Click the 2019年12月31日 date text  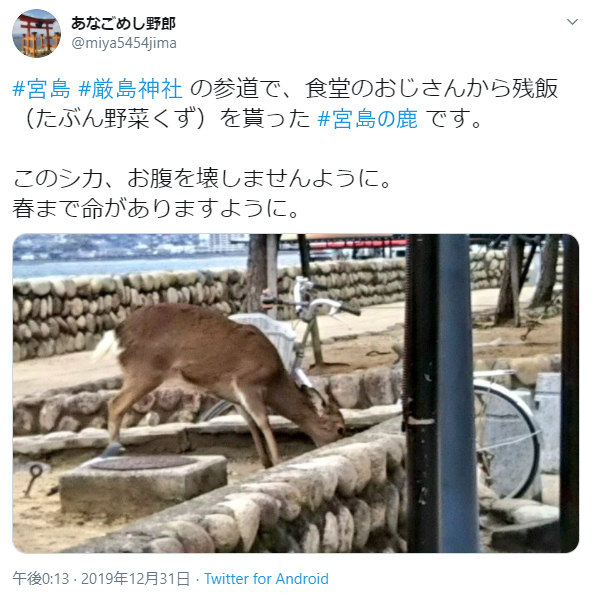pyautogui.click(x=136, y=579)
